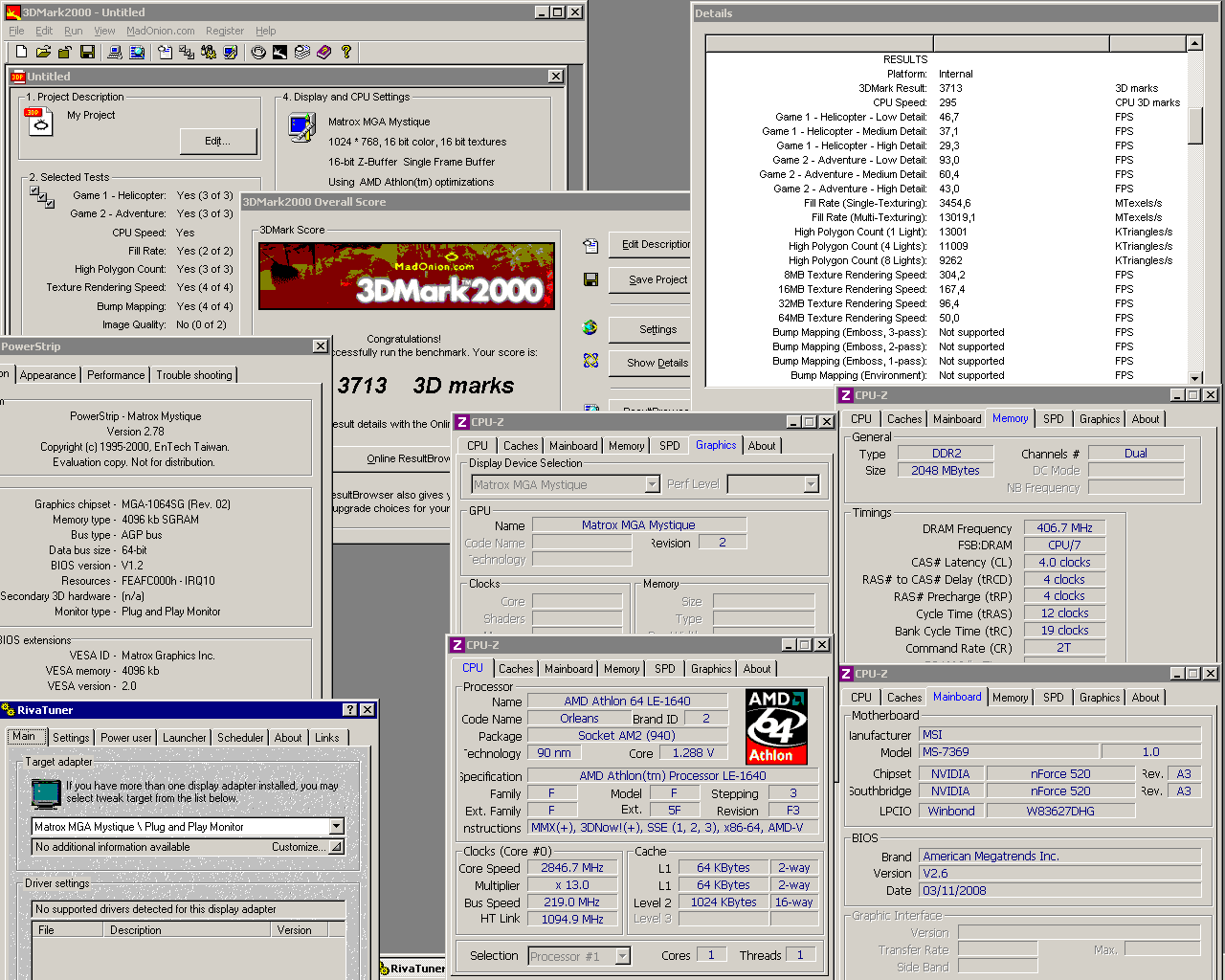
Task: Click the Show Details button
Action: (x=651, y=363)
